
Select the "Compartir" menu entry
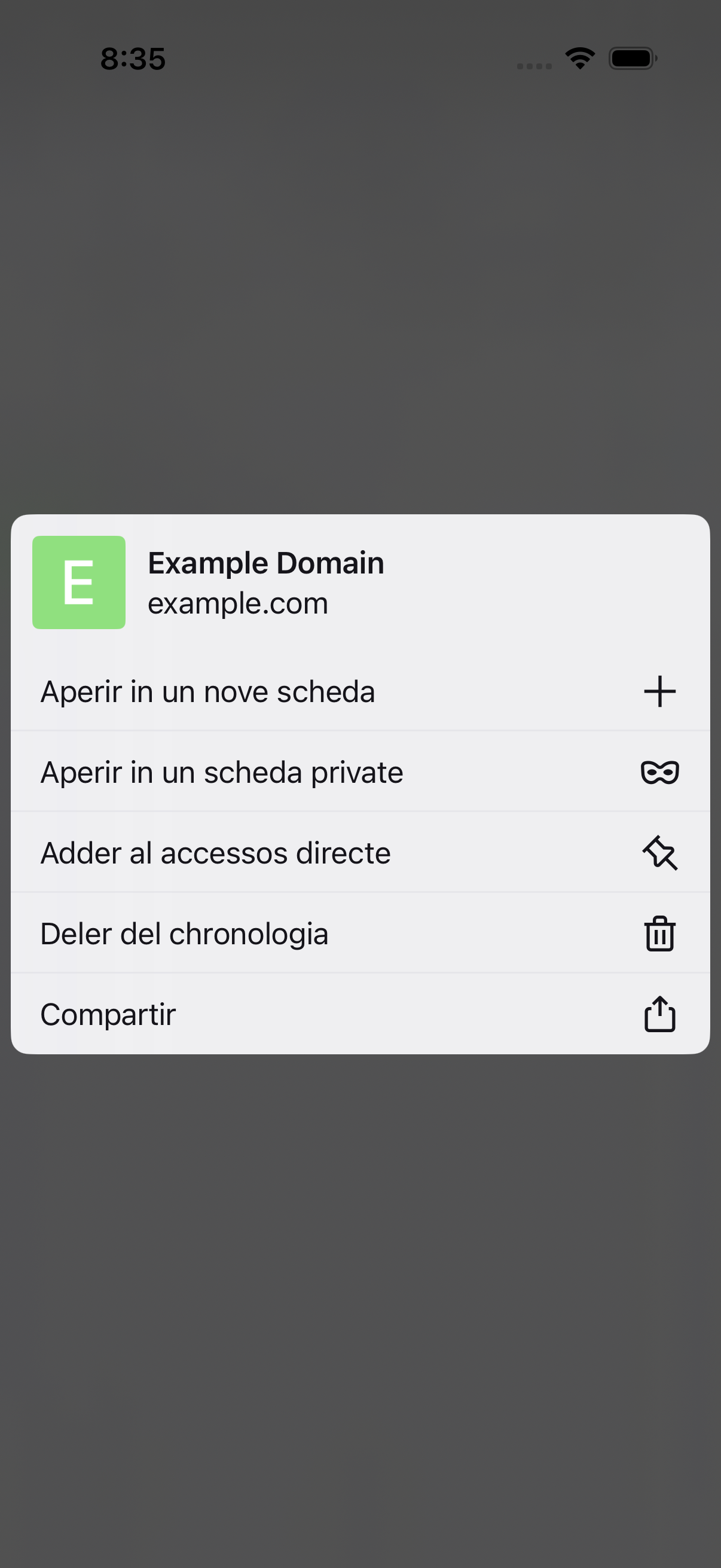[x=360, y=1014]
